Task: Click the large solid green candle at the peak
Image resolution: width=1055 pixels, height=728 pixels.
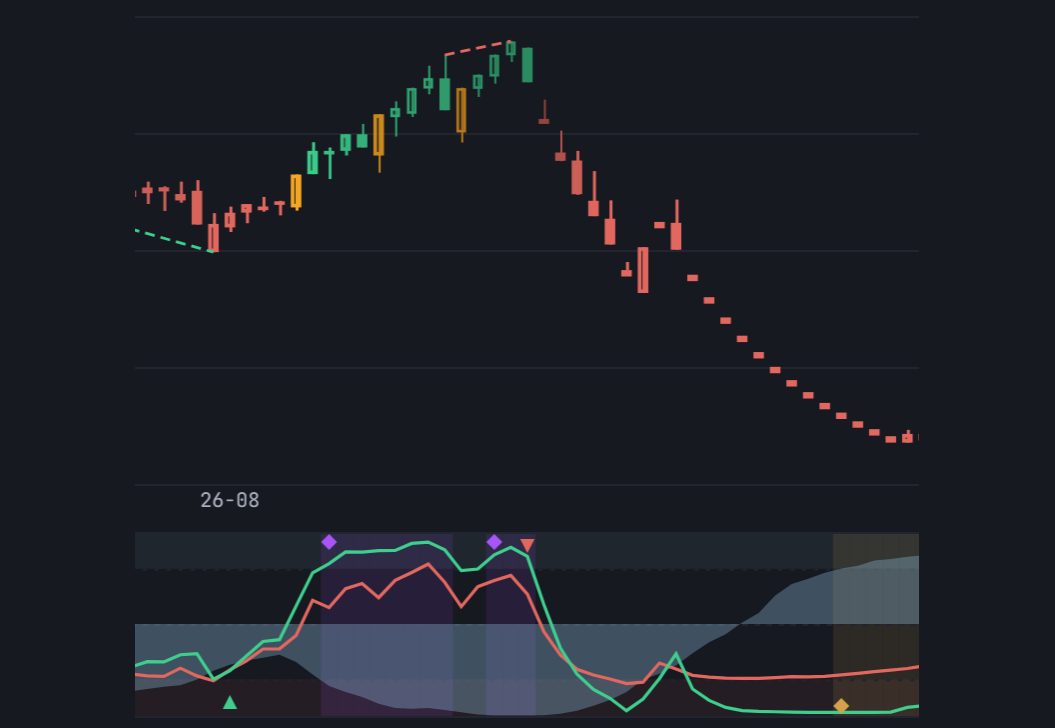Action: click(528, 65)
